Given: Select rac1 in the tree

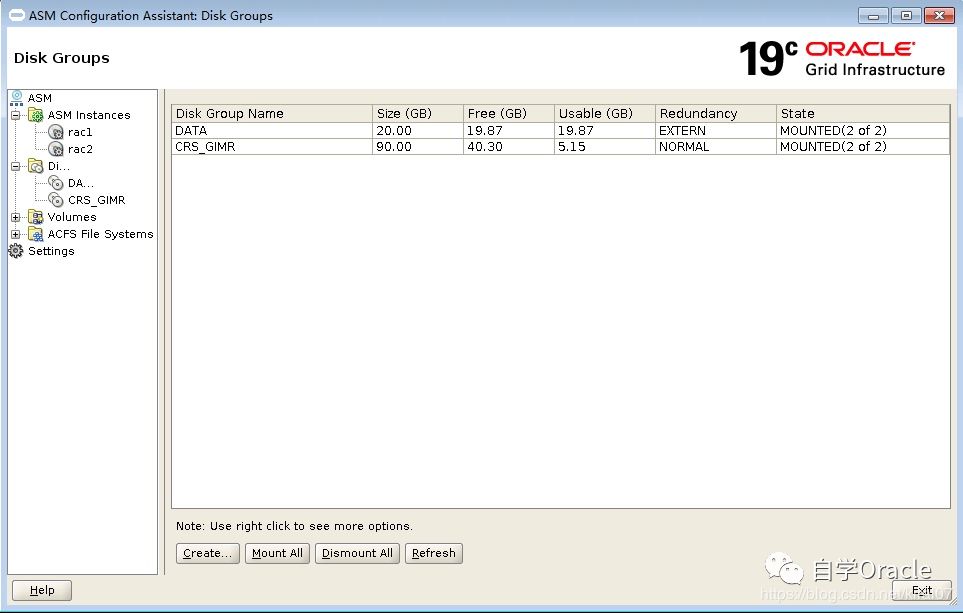Looking at the screenshot, I should 80,132.
